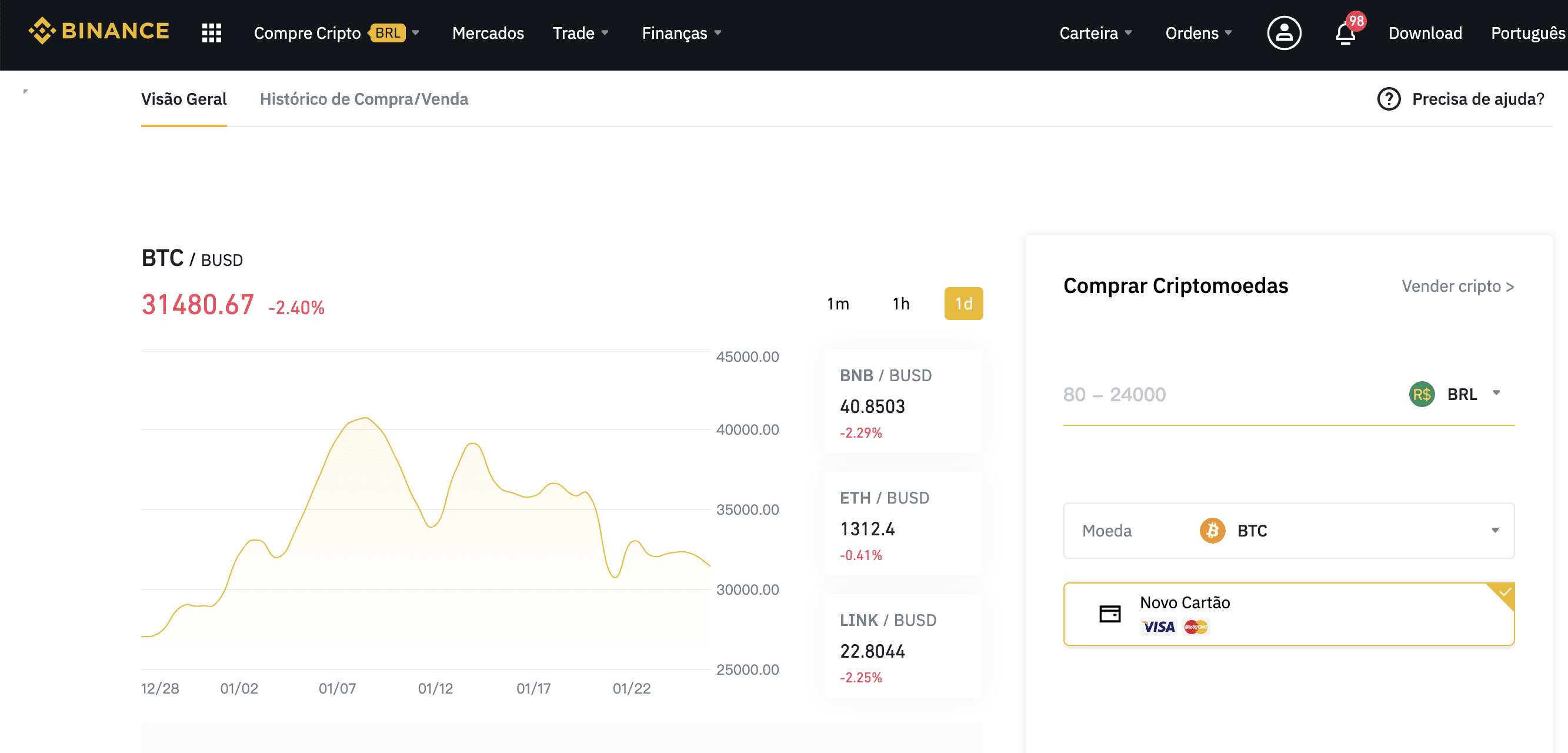Open the ETH / BUSD price card
This screenshot has height=753, width=1568.
click(903, 524)
